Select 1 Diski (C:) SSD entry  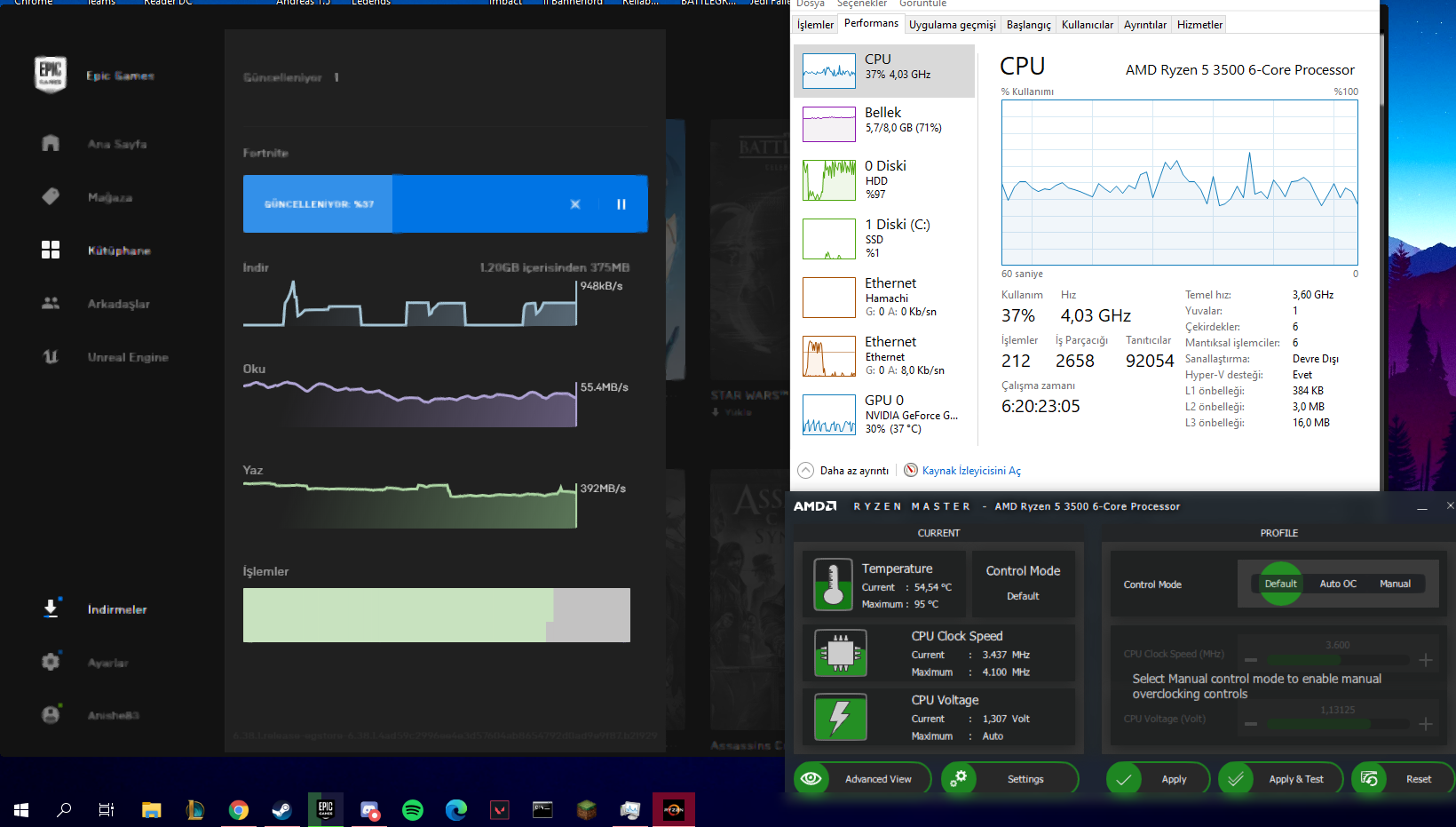(x=884, y=238)
